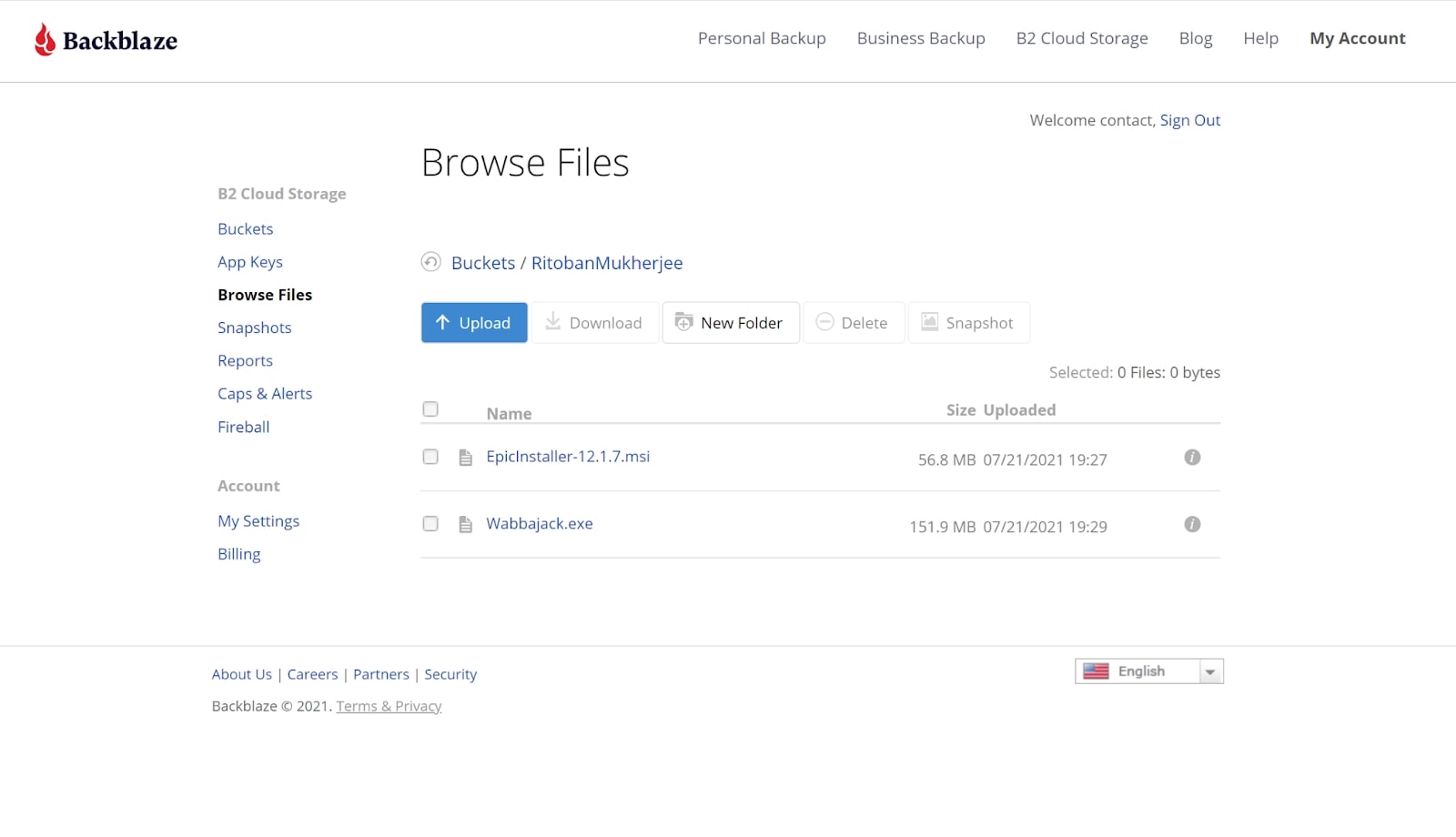
Task: Click the Backblaze flame logo
Action: coord(45,40)
